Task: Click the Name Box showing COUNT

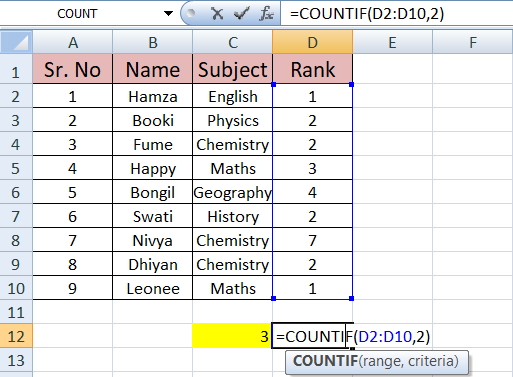Action: pos(77,14)
